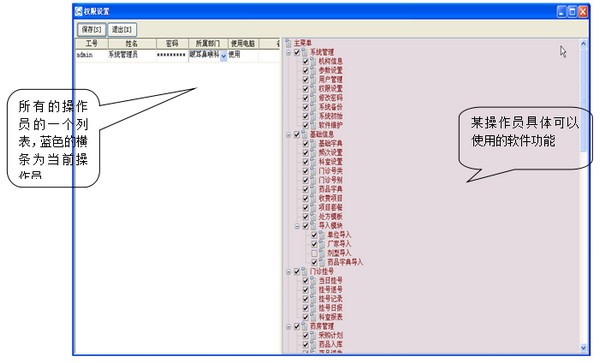Click the masked password cell
Viewport: 600px width, 363px height.
[x=171, y=55]
